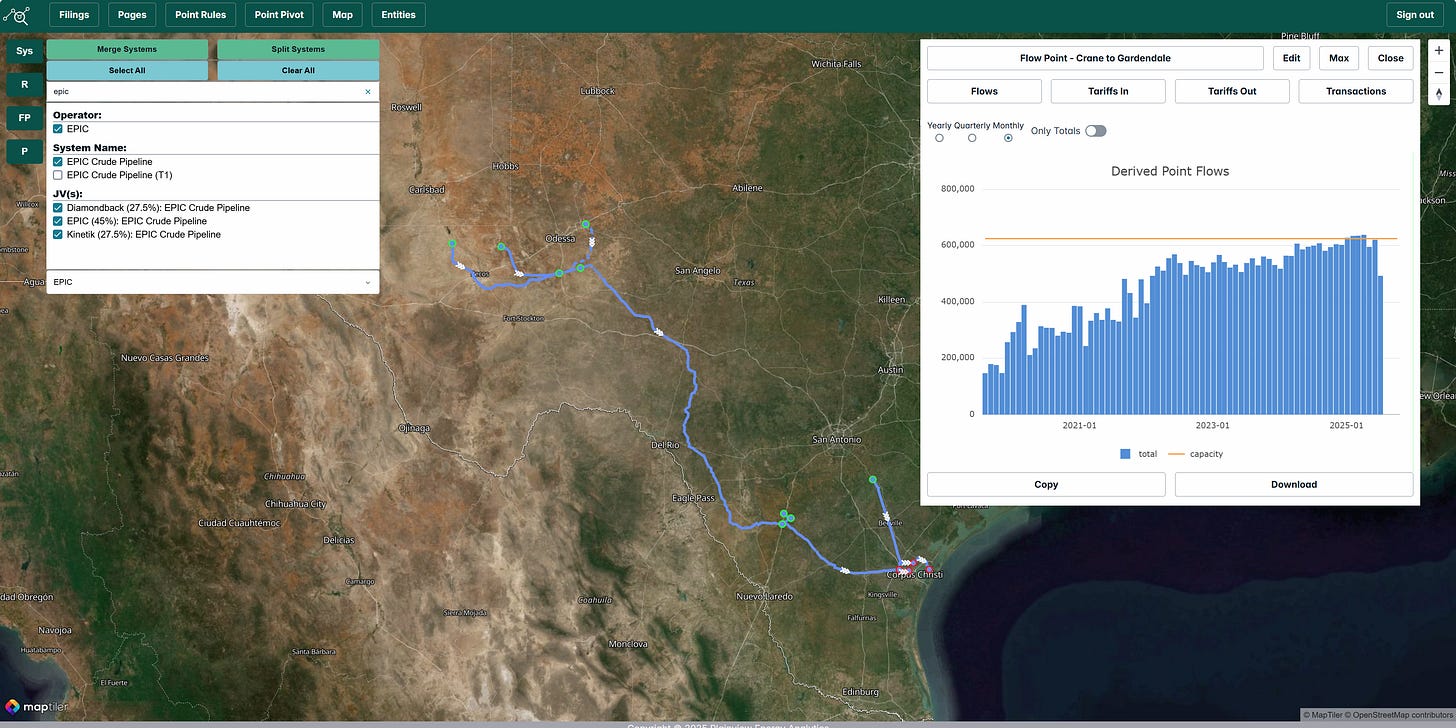Open the Sys side panel button
This screenshot has height=728, width=1456.
point(24,50)
